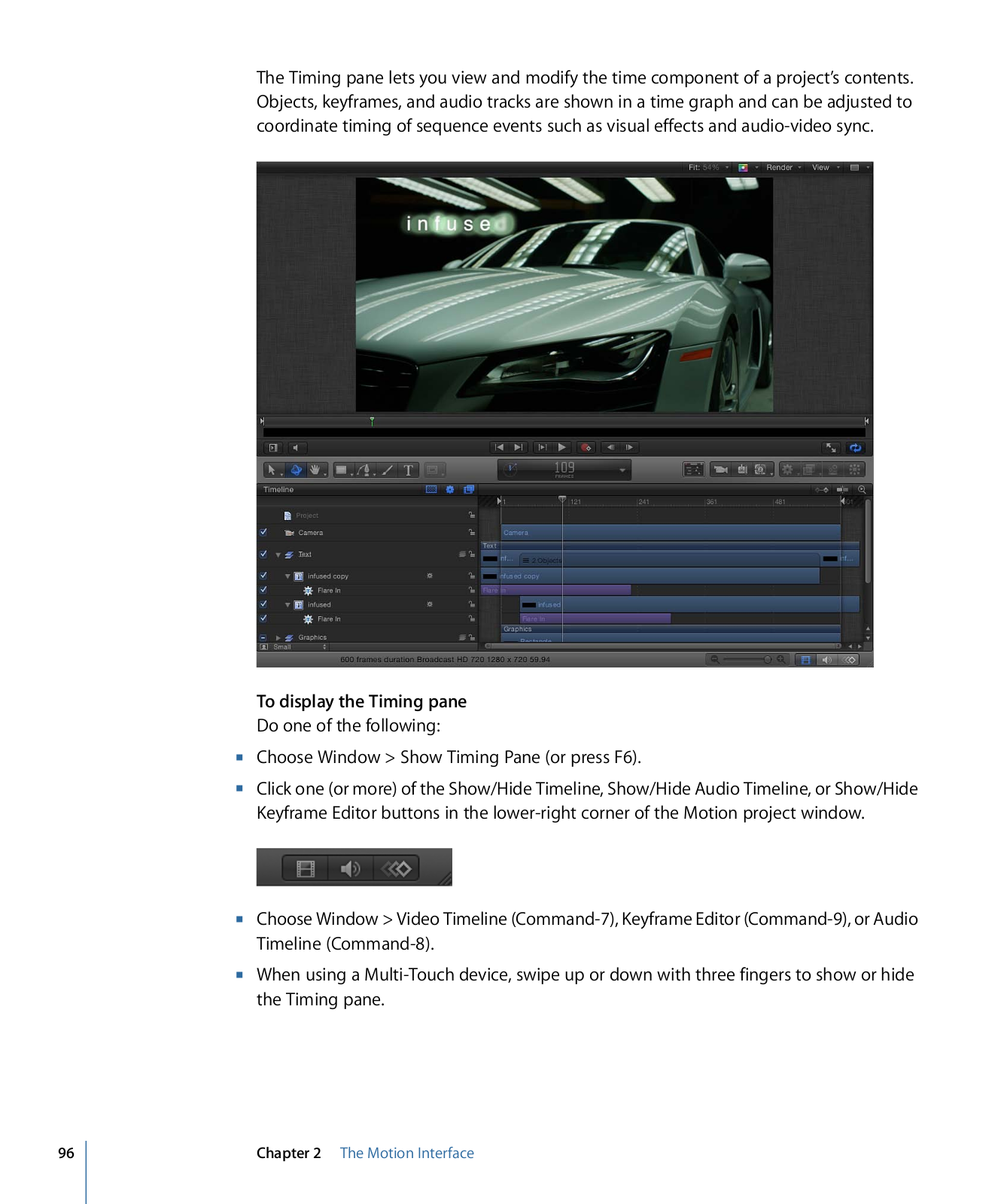The image size is (1004, 1204).
Task: Open the Add Generator toolbar button
Action: coord(762,470)
